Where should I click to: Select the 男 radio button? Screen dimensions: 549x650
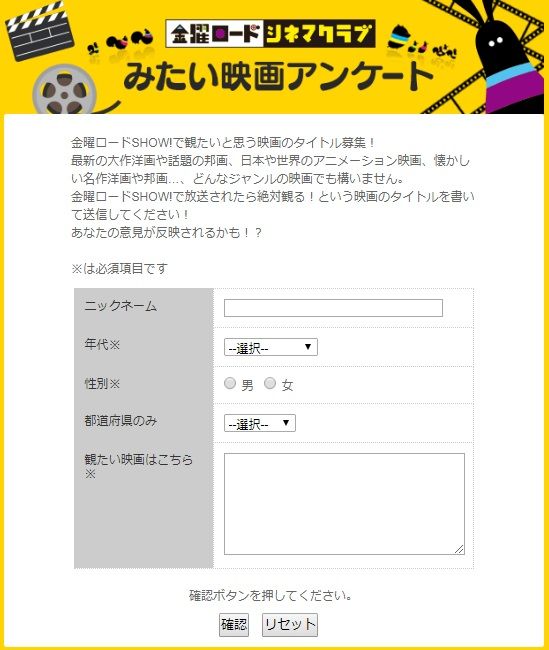point(230,383)
